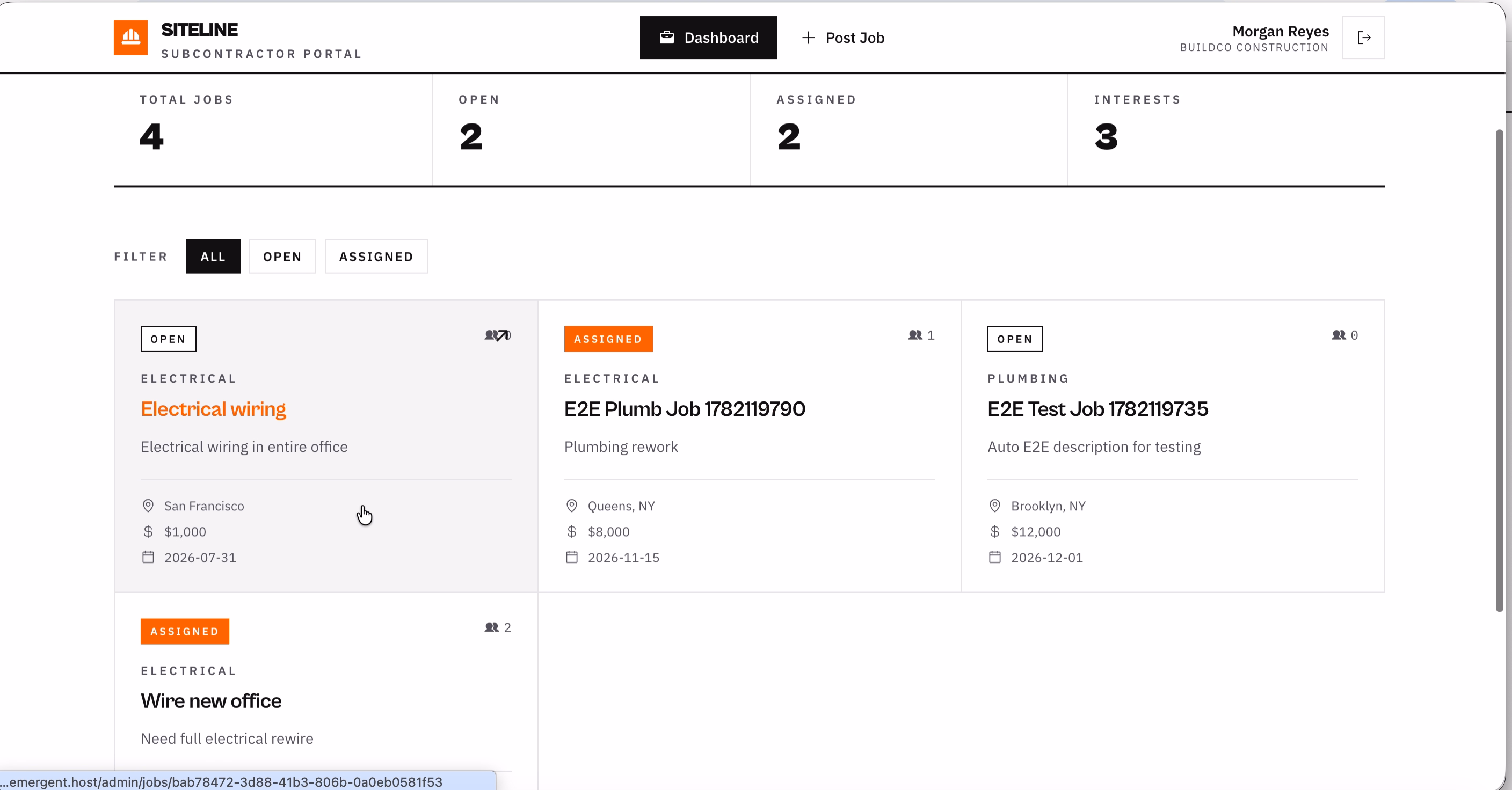
Task: Click the ASSIGNED stat showing 2
Action: 908,130
